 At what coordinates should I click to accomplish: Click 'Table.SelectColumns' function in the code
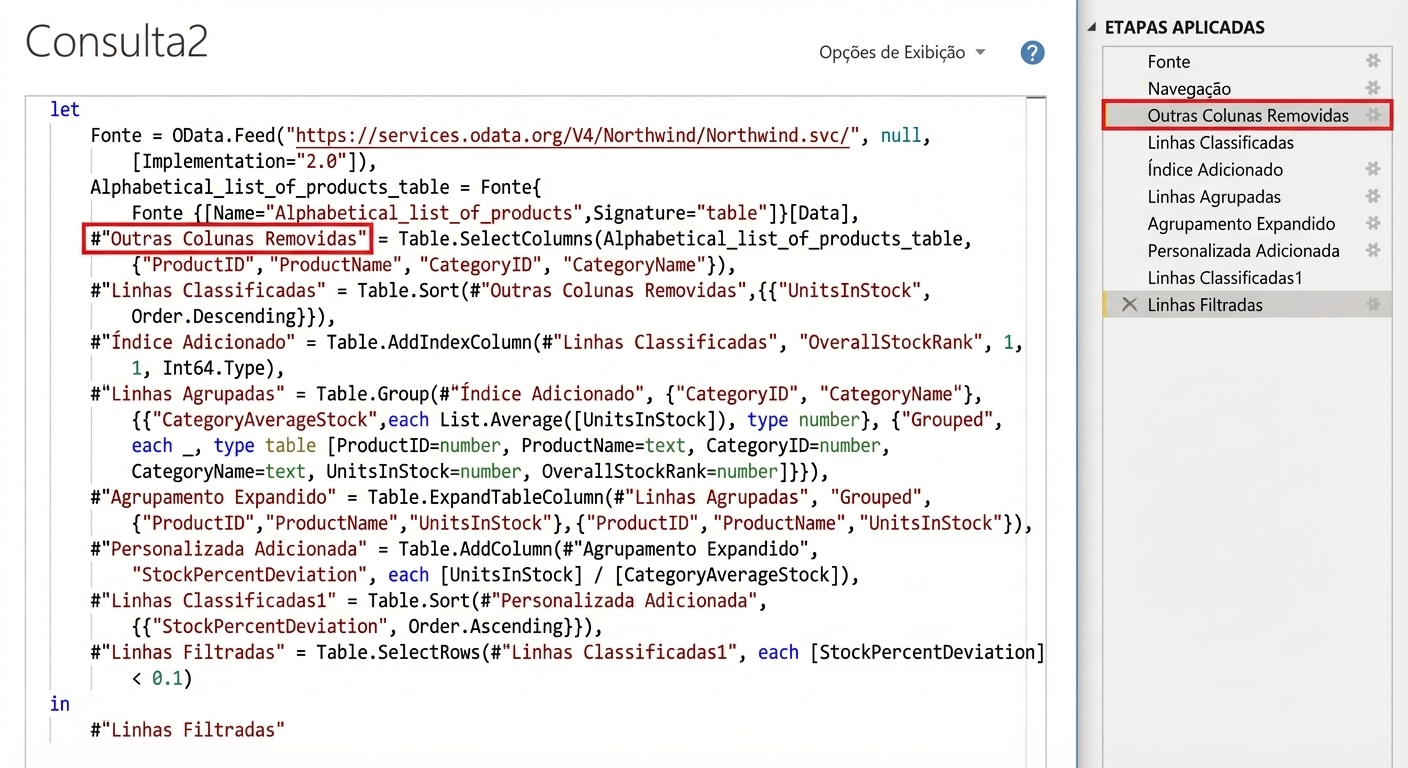click(x=496, y=239)
